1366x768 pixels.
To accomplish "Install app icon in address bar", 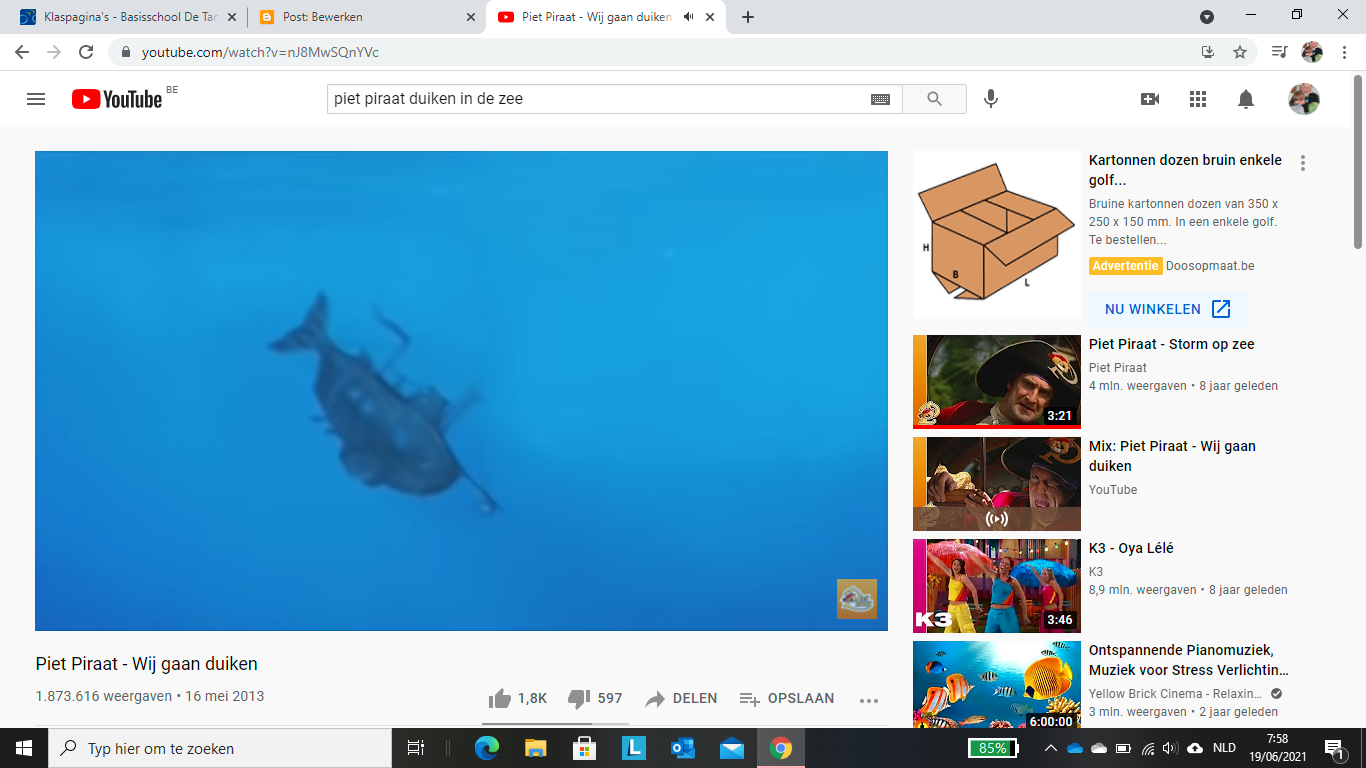I will click(1208, 52).
